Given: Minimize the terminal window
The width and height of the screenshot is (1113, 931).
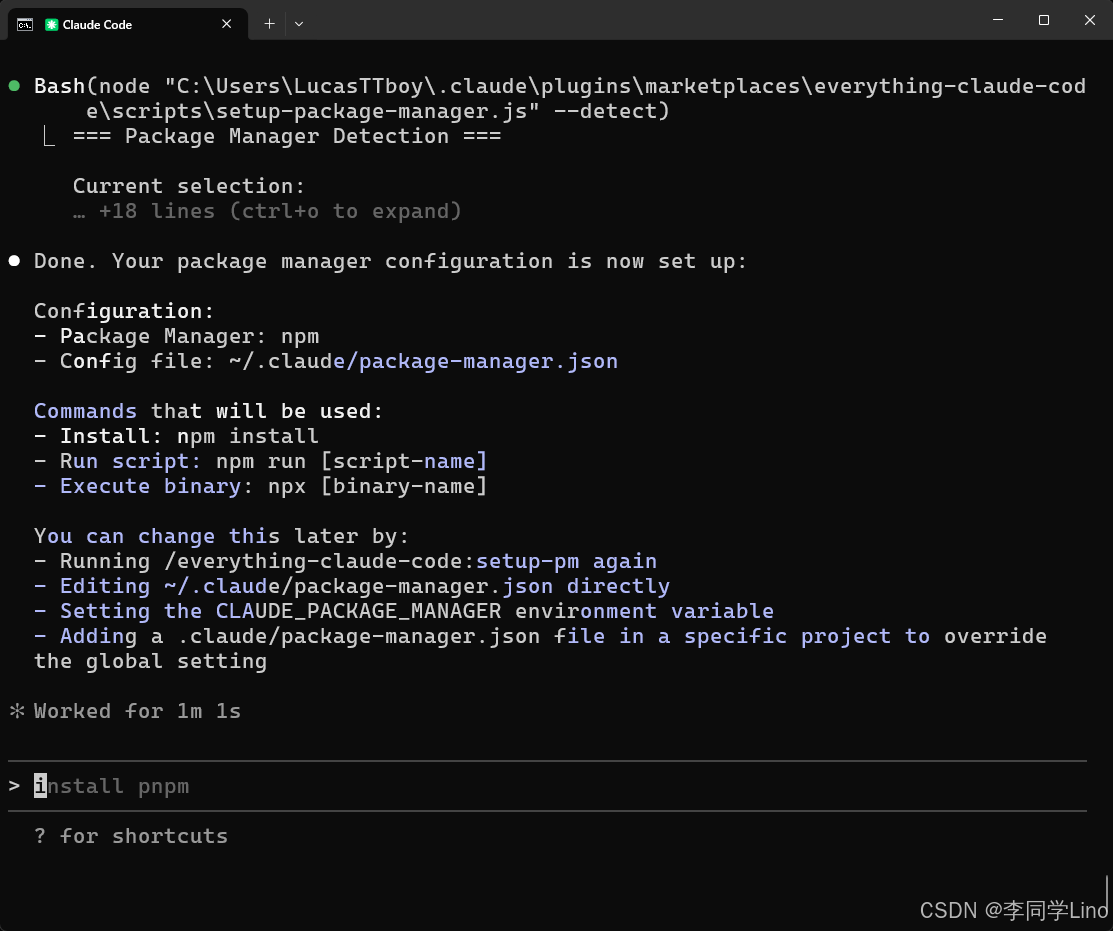Looking at the screenshot, I should click(997, 20).
